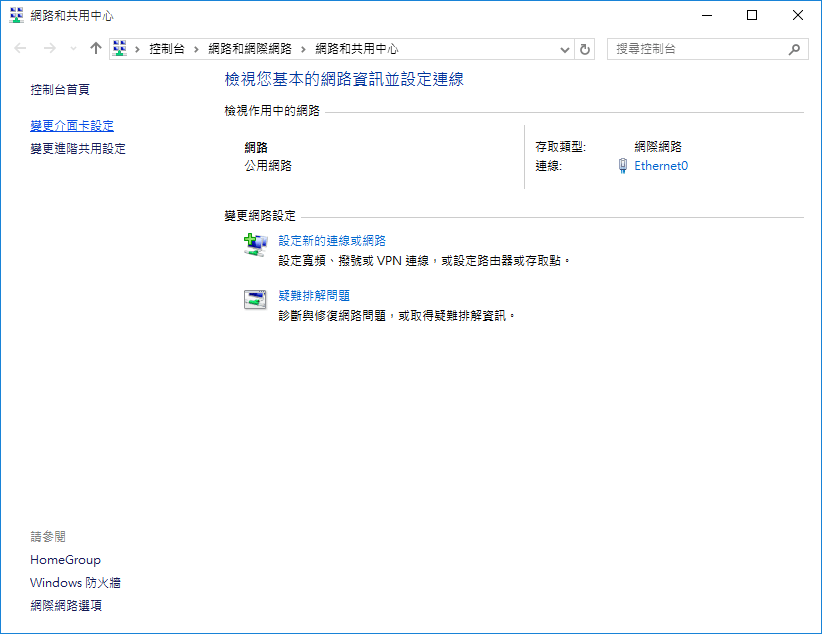The height and width of the screenshot is (634, 822).
Task: Open the HomeGroup link
Action: click(x=65, y=560)
